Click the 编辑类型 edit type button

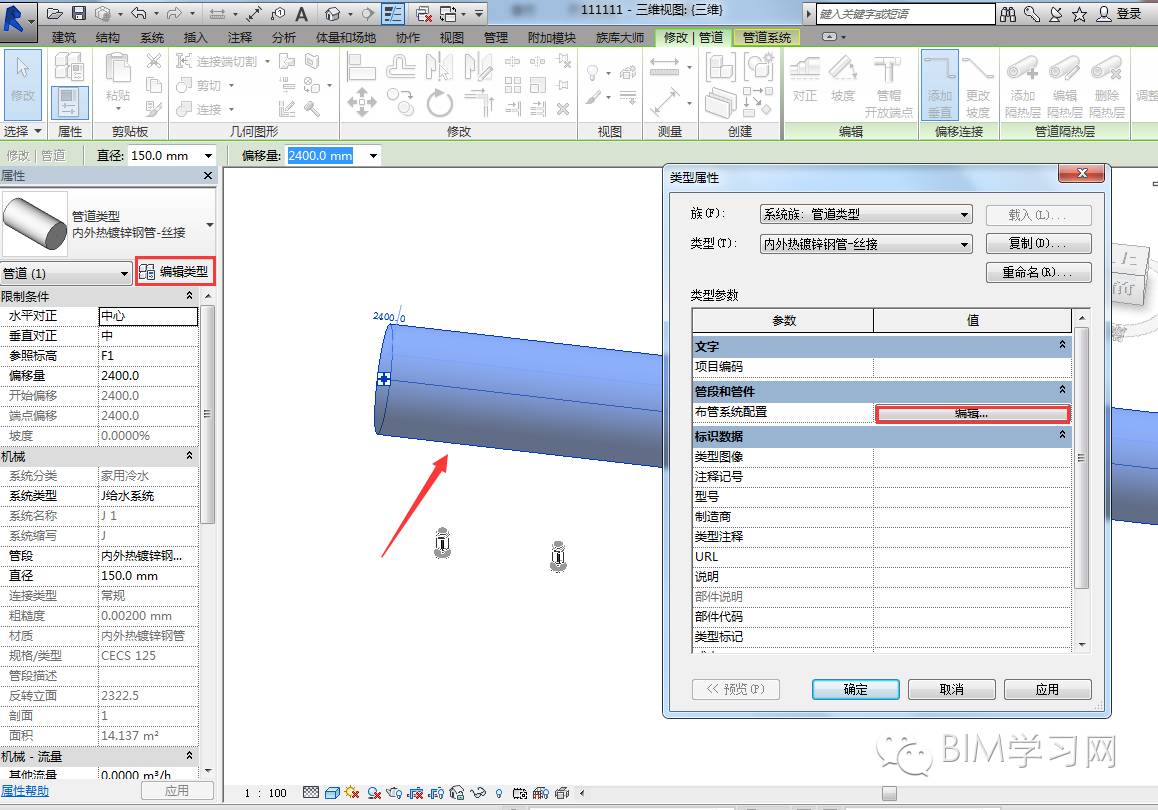click(175, 272)
